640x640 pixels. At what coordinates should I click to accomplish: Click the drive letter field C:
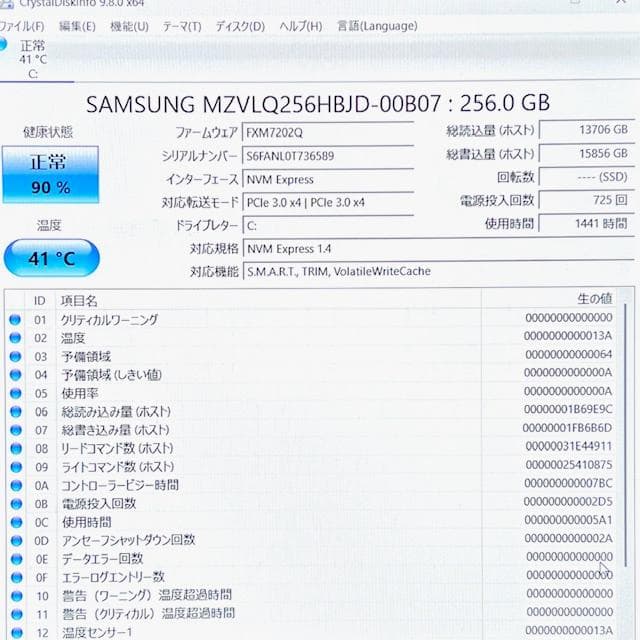pyautogui.click(x=328, y=226)
